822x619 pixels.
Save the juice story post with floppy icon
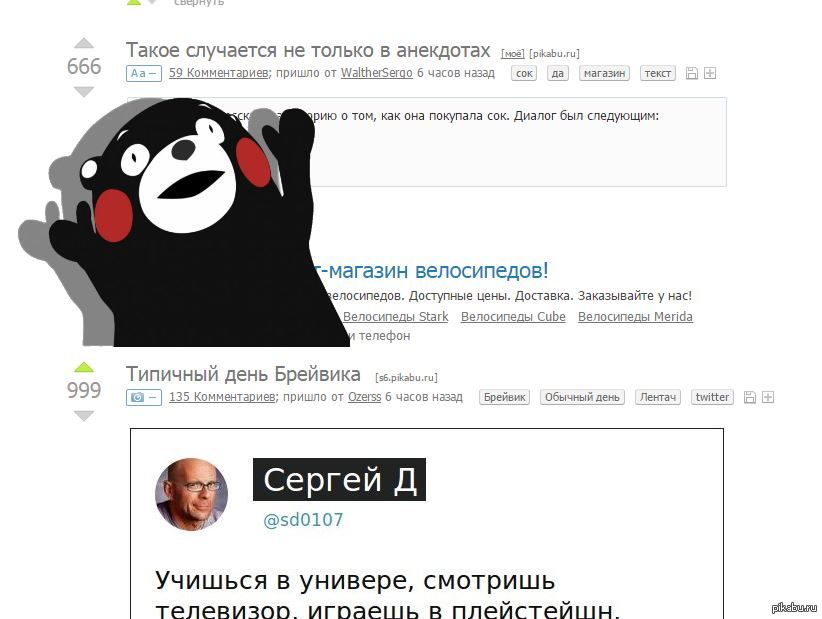click(x=692, y=73)
